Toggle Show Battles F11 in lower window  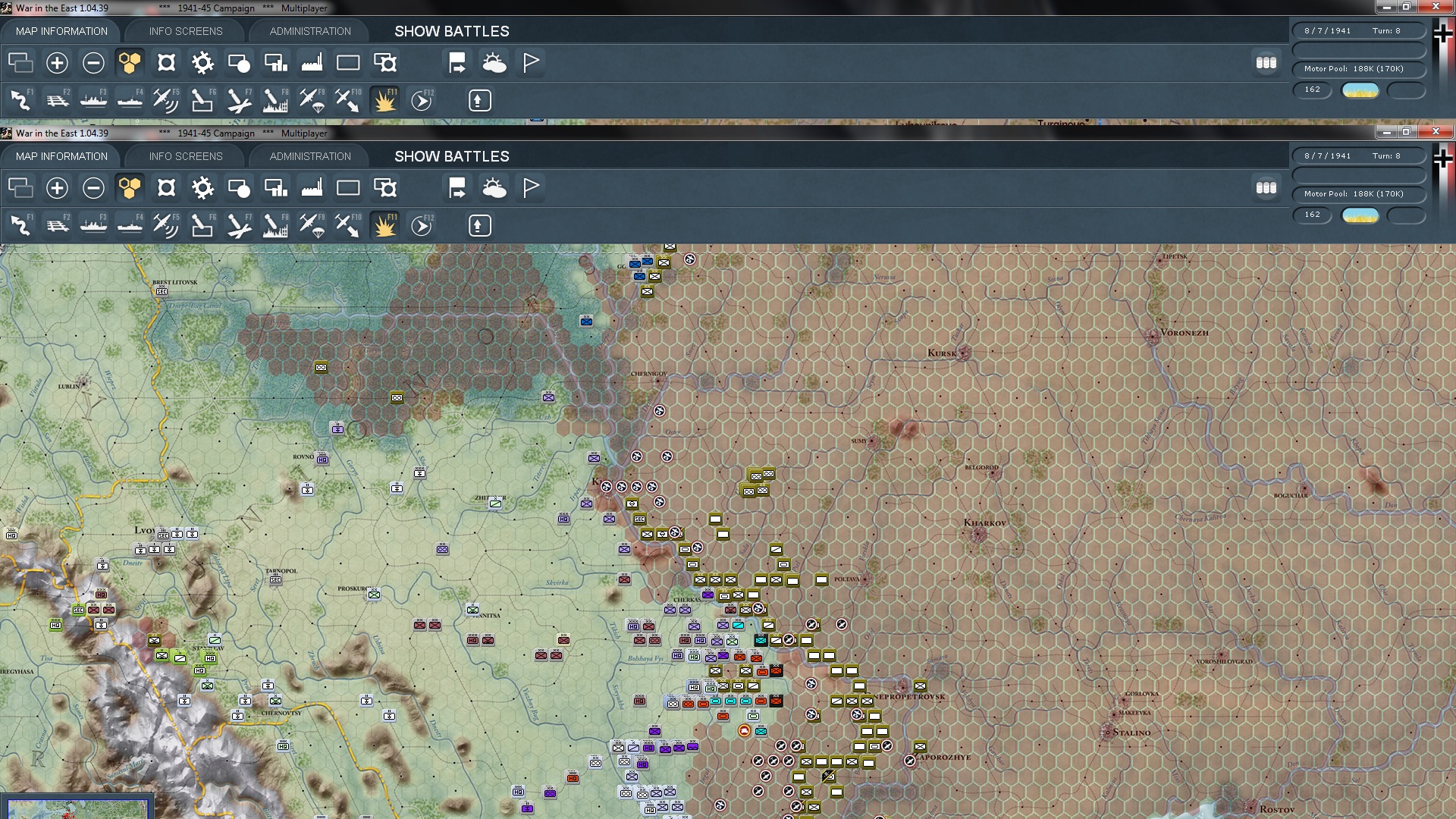click(x=385, y=226)
